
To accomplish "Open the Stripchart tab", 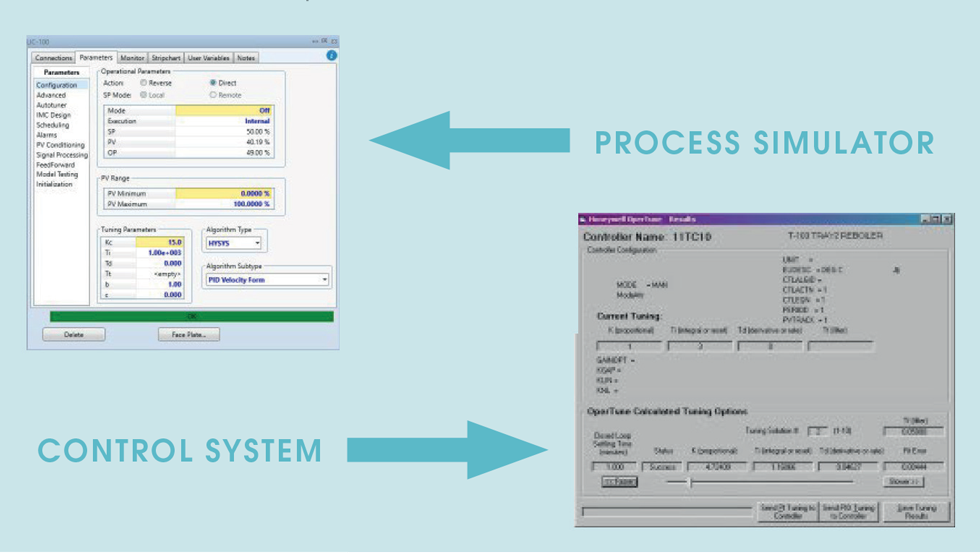I will coord(166,58).
